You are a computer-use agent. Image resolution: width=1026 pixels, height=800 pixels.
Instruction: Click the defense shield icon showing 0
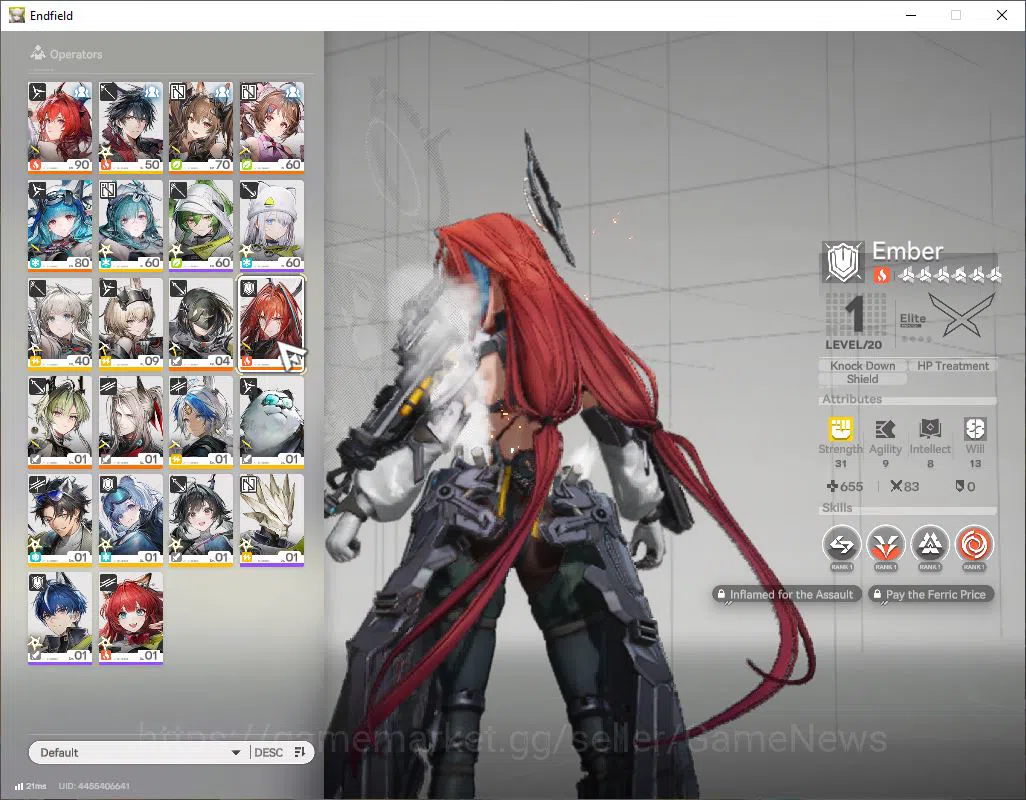coord(959,486)
